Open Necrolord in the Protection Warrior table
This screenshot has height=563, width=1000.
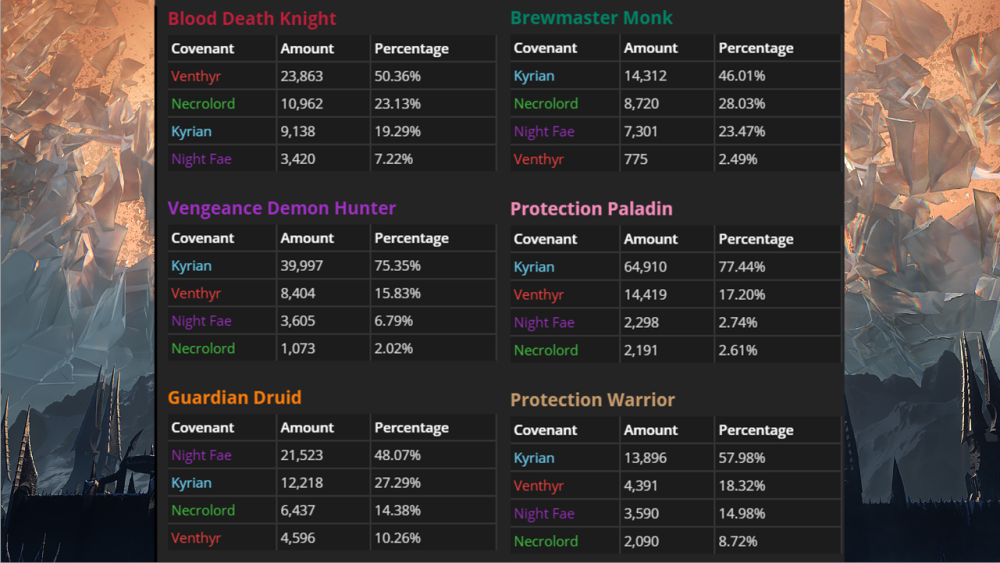click(546, 541)
